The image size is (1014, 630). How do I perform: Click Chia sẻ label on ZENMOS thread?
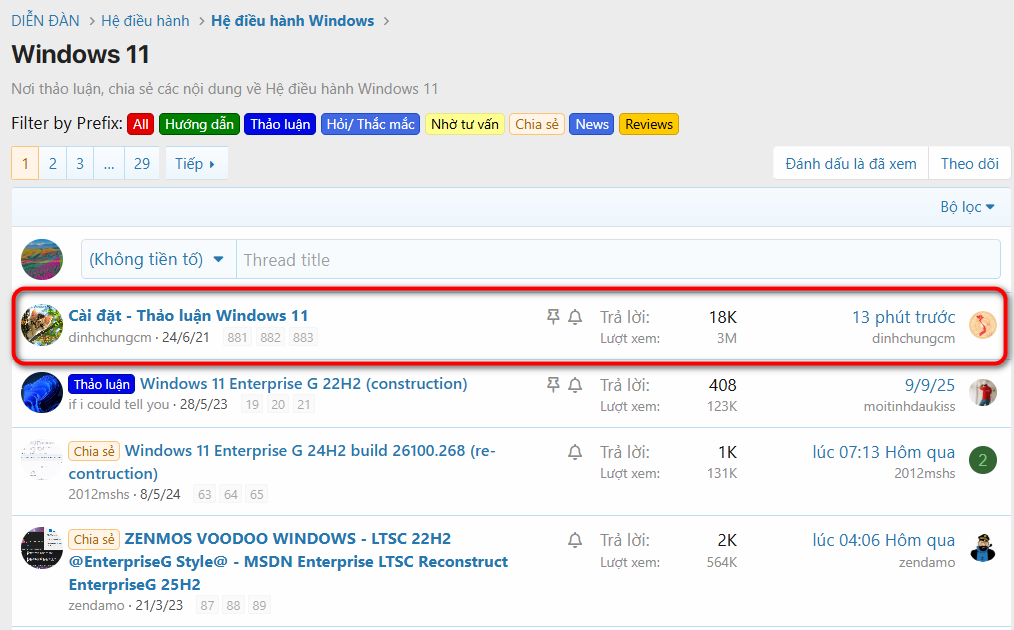[94, 539]
